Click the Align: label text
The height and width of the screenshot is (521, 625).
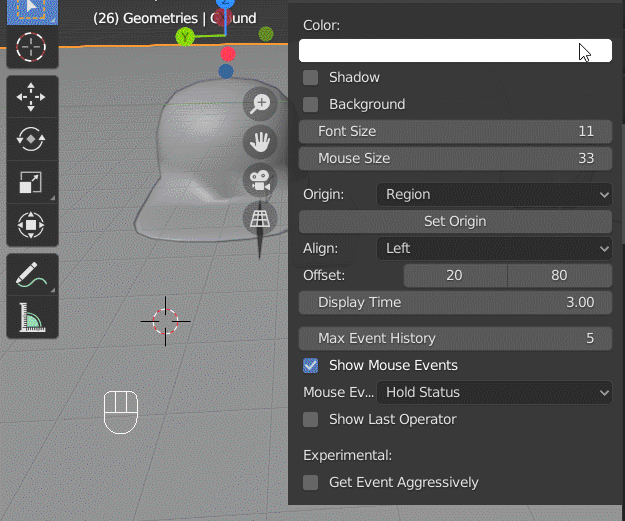coord(320,248)
